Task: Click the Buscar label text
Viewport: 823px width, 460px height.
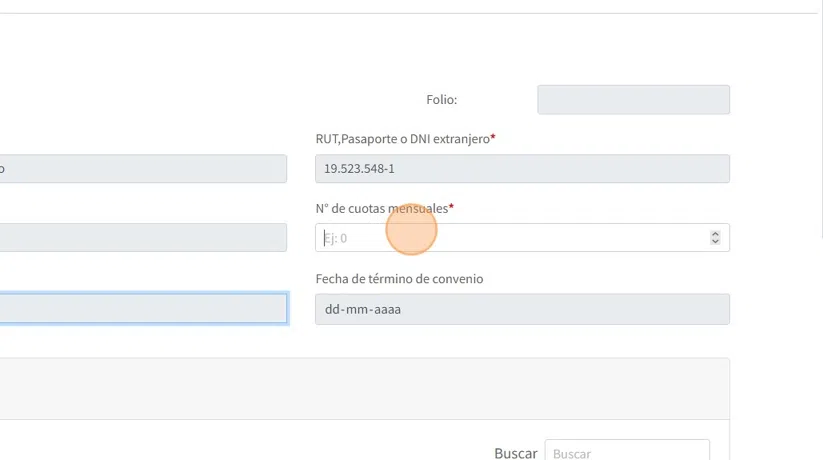Action: click(x=515, y=453)
